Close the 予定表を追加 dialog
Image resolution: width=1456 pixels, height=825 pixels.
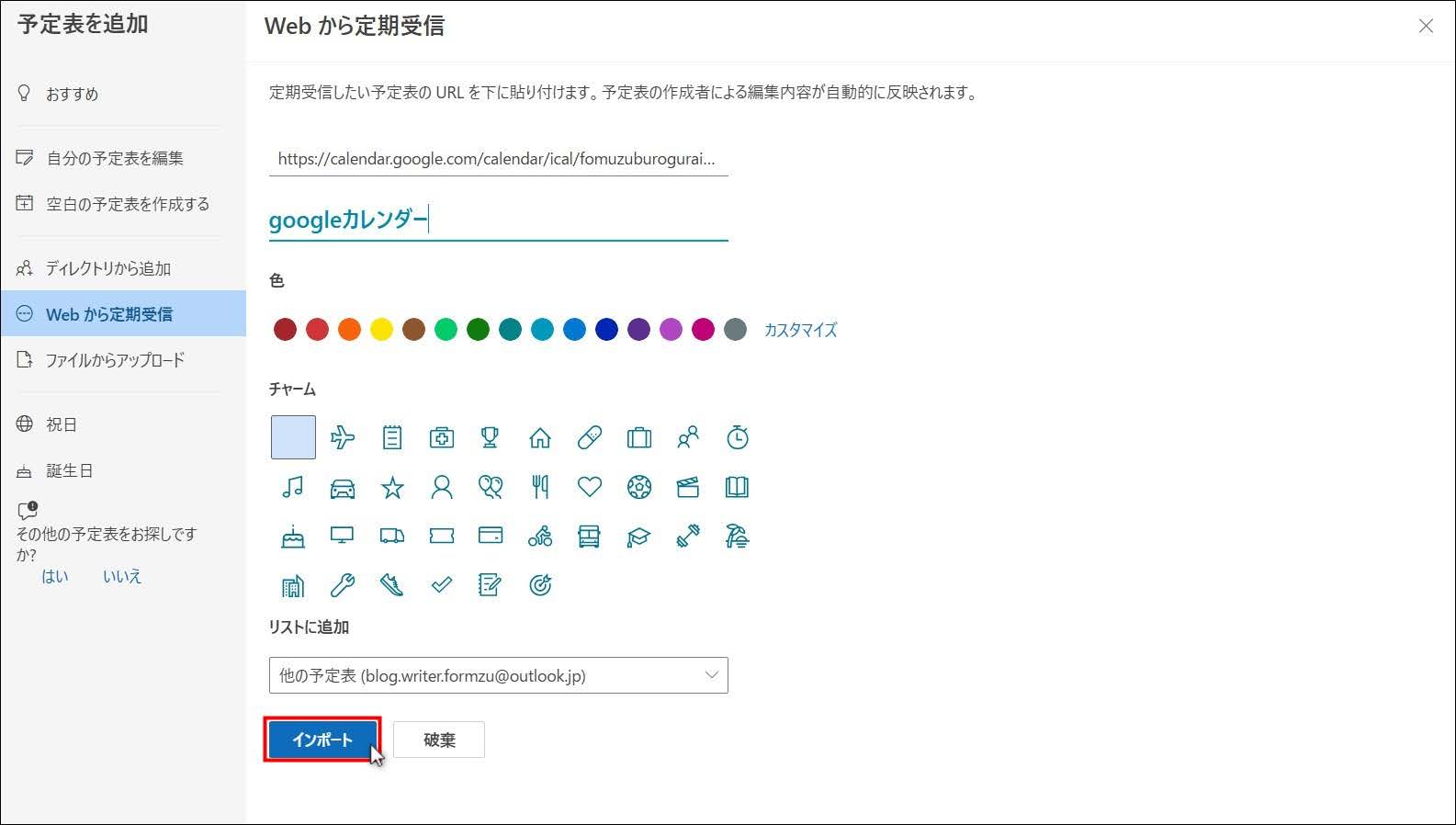pos(1426,26)
